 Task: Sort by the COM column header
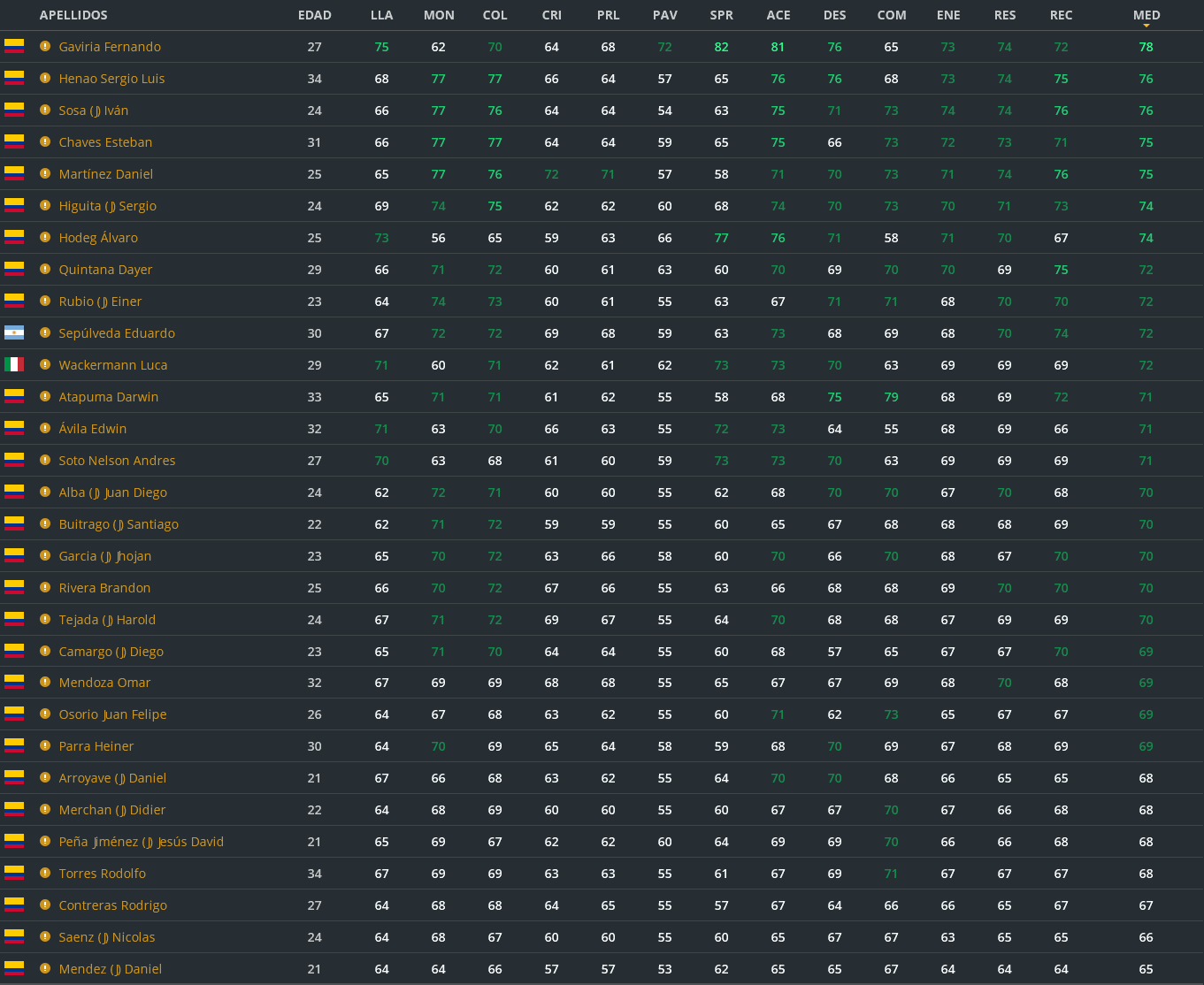tap(892, 15)
